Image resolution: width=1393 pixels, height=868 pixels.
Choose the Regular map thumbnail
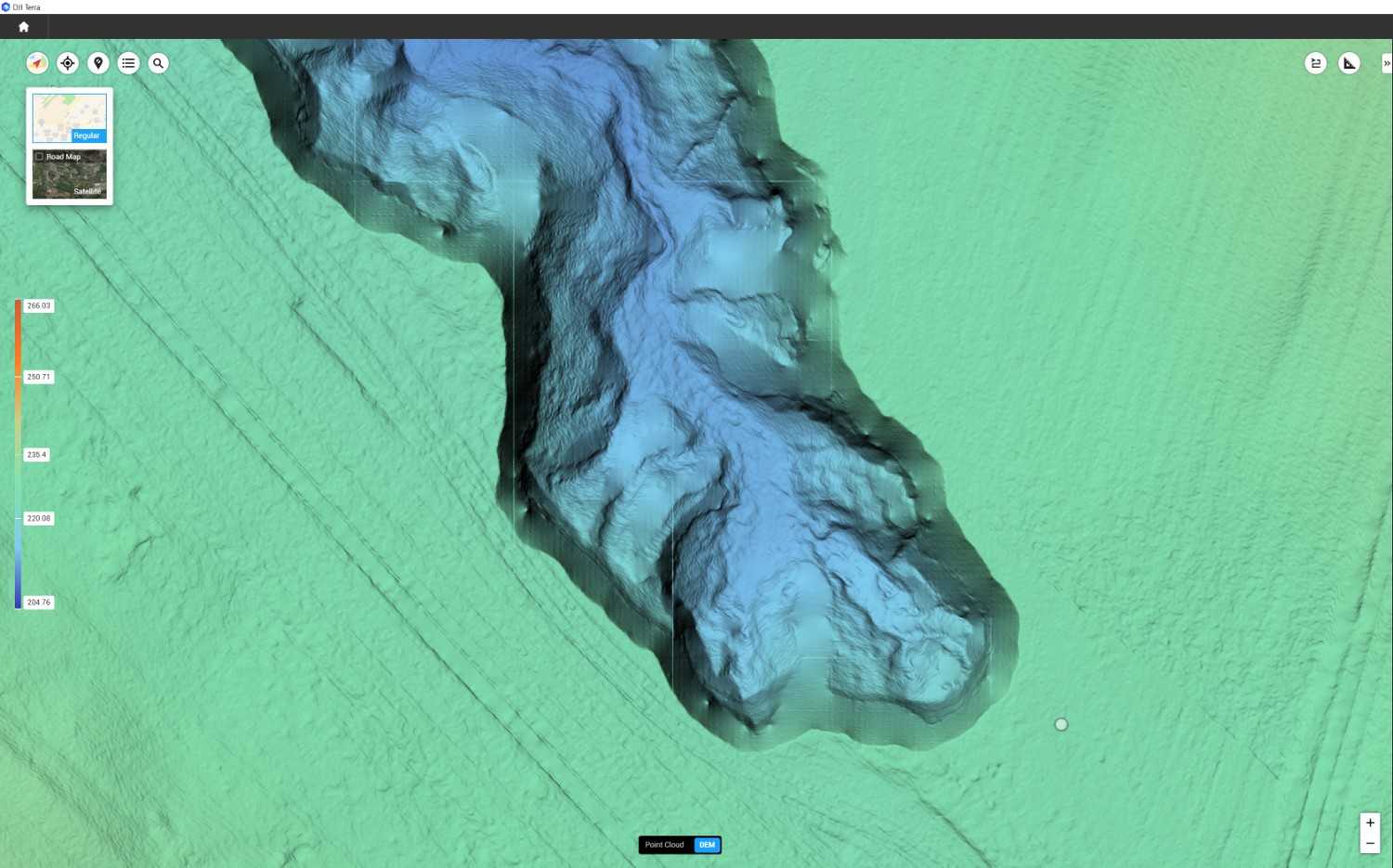point(70,118)
